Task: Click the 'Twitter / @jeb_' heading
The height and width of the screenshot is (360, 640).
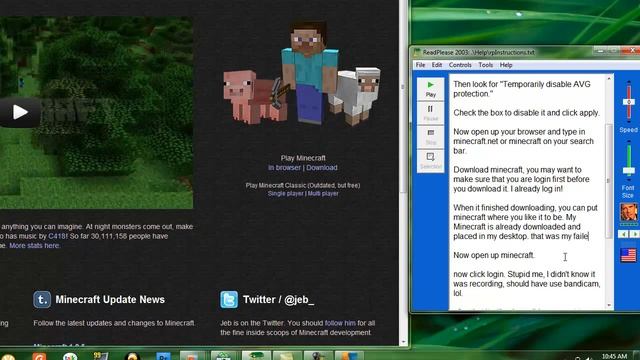Action: 278,300
